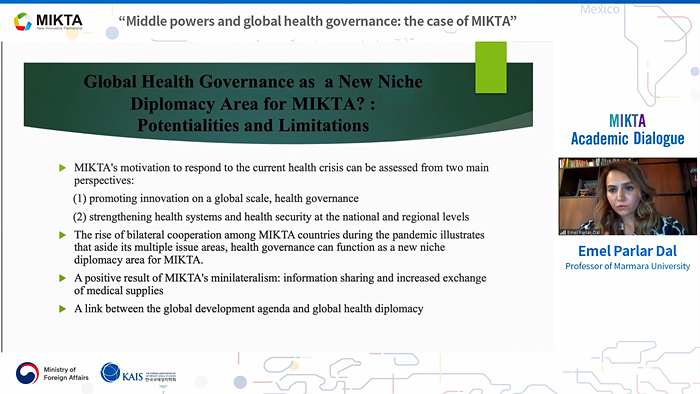Click the 'KAIS' wordmark text
This screenshot has width=700, height=394.
133,377
